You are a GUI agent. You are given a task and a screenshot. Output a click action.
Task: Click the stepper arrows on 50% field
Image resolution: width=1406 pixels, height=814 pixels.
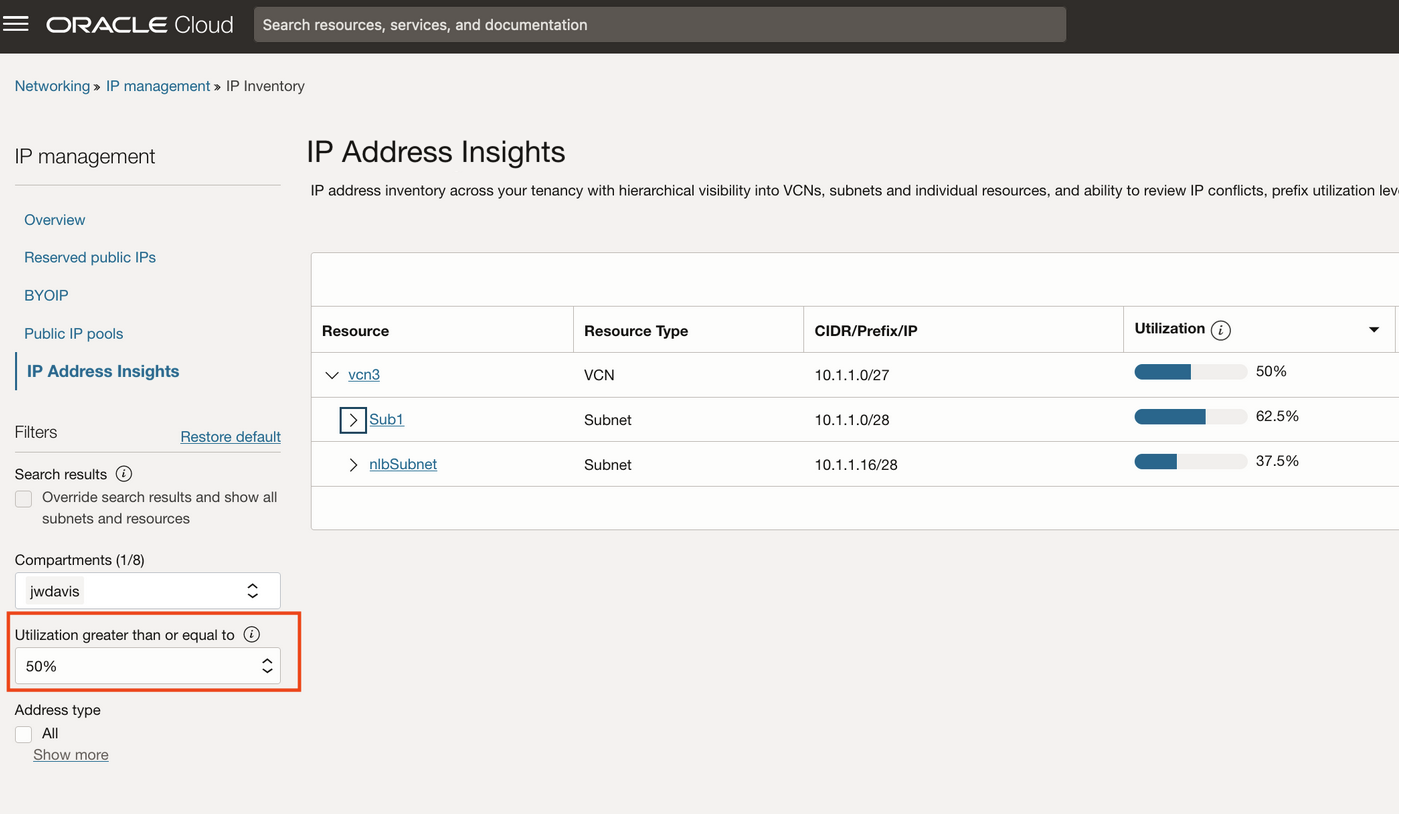(266, 665)
